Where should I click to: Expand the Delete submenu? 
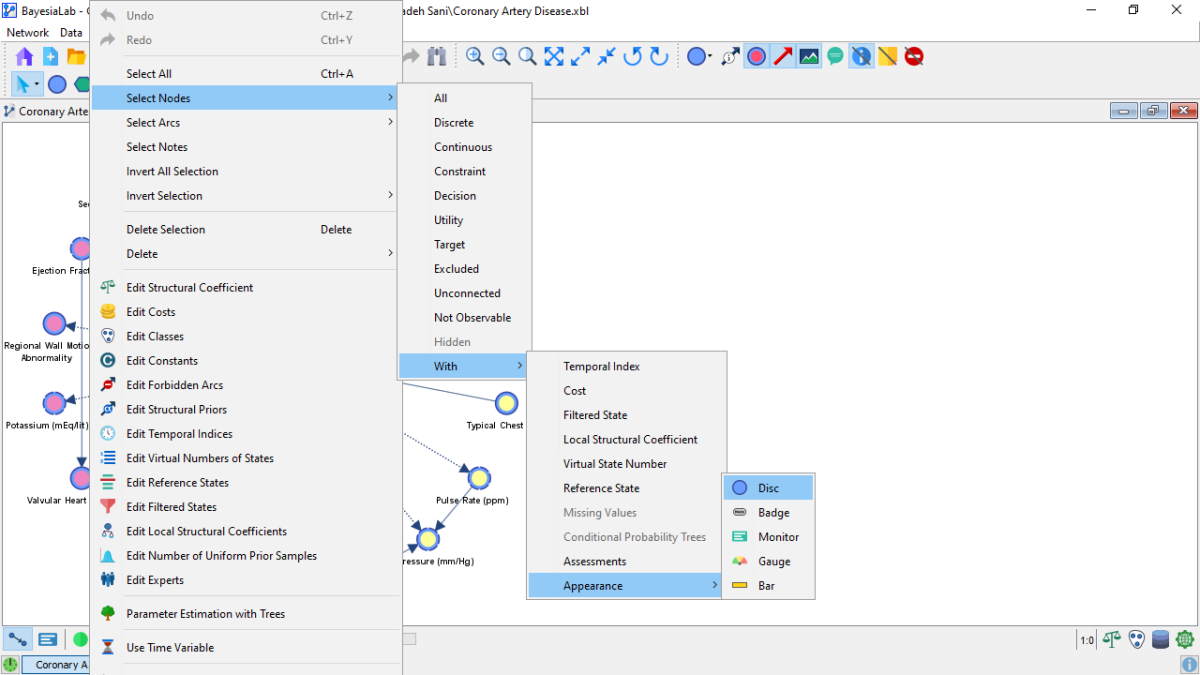246,254
